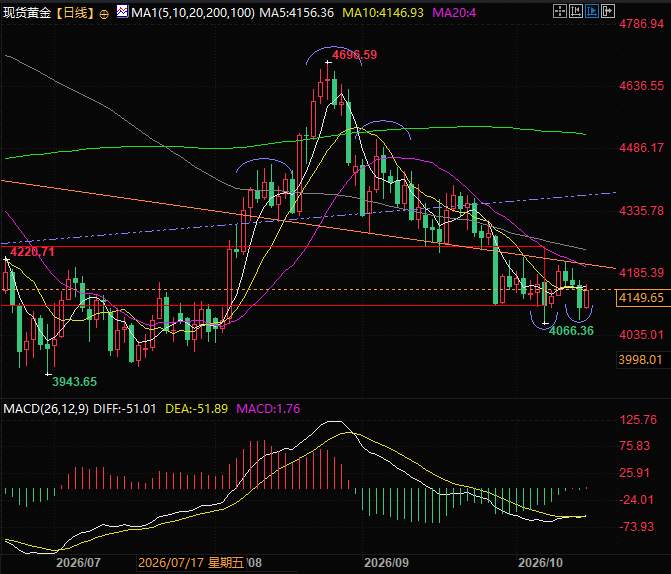Select the MA5:4156.36 legend label
The width and height of the screenshot is (671, 574).
297,13
